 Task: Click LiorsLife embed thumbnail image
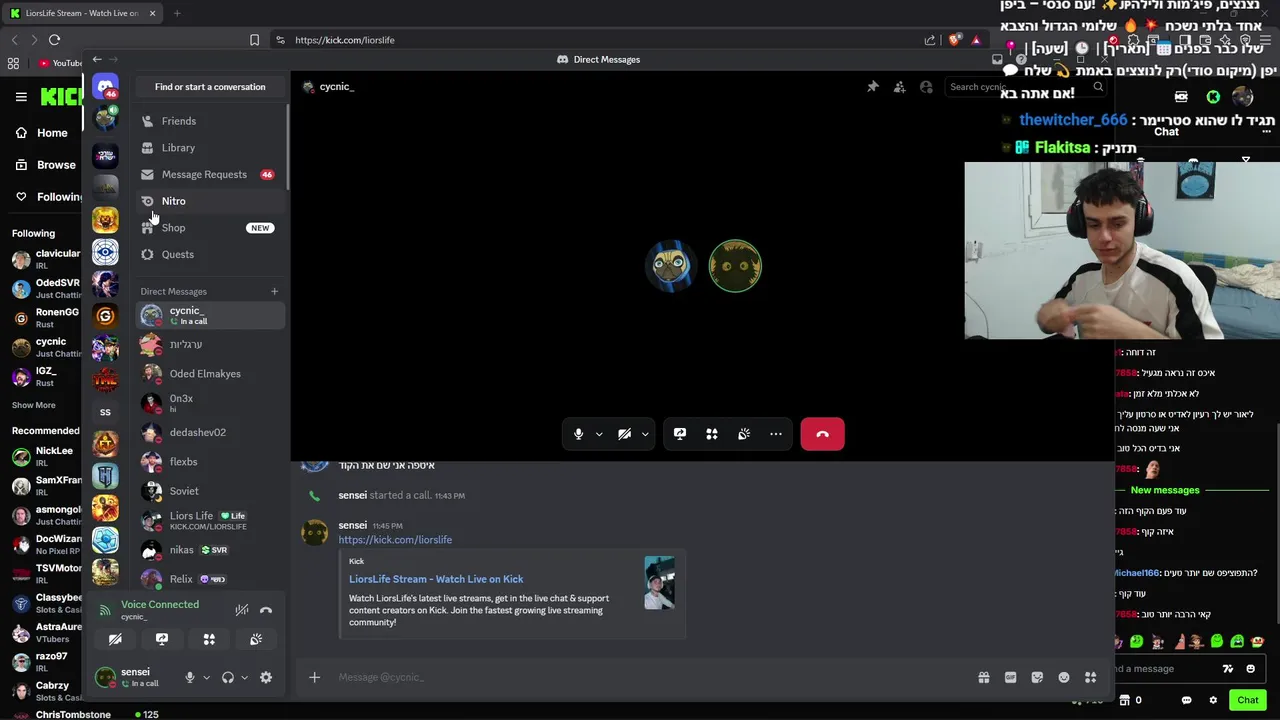coord(659,582)
